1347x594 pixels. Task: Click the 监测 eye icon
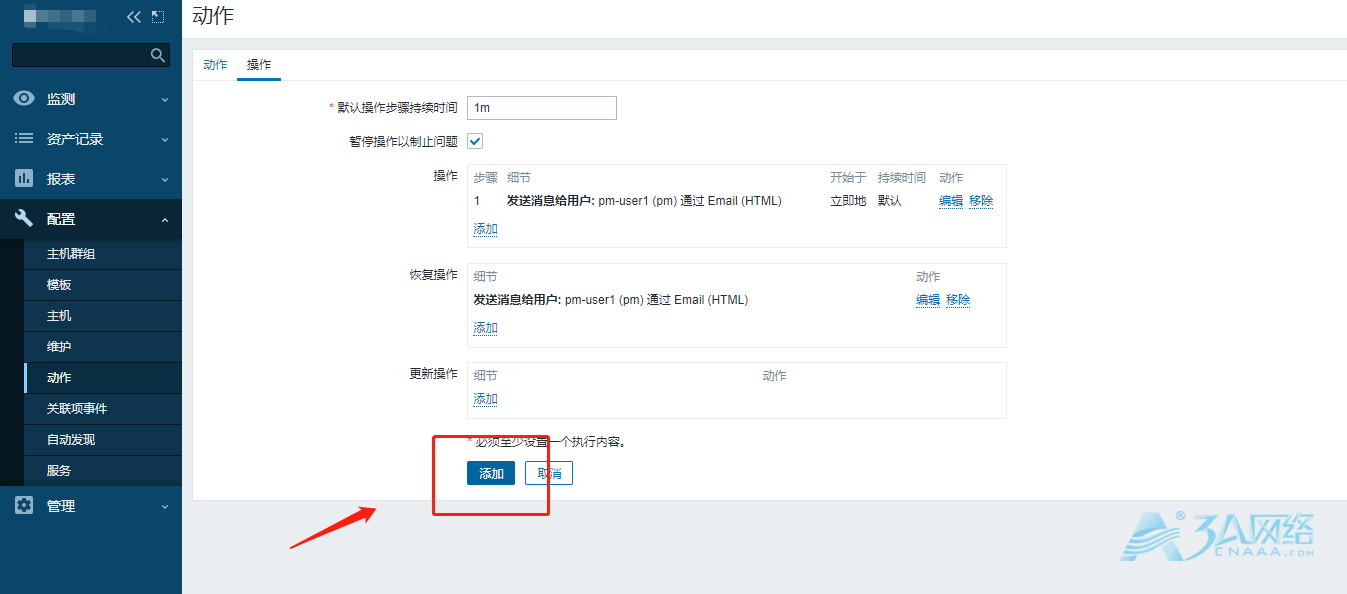click(24, 99)
